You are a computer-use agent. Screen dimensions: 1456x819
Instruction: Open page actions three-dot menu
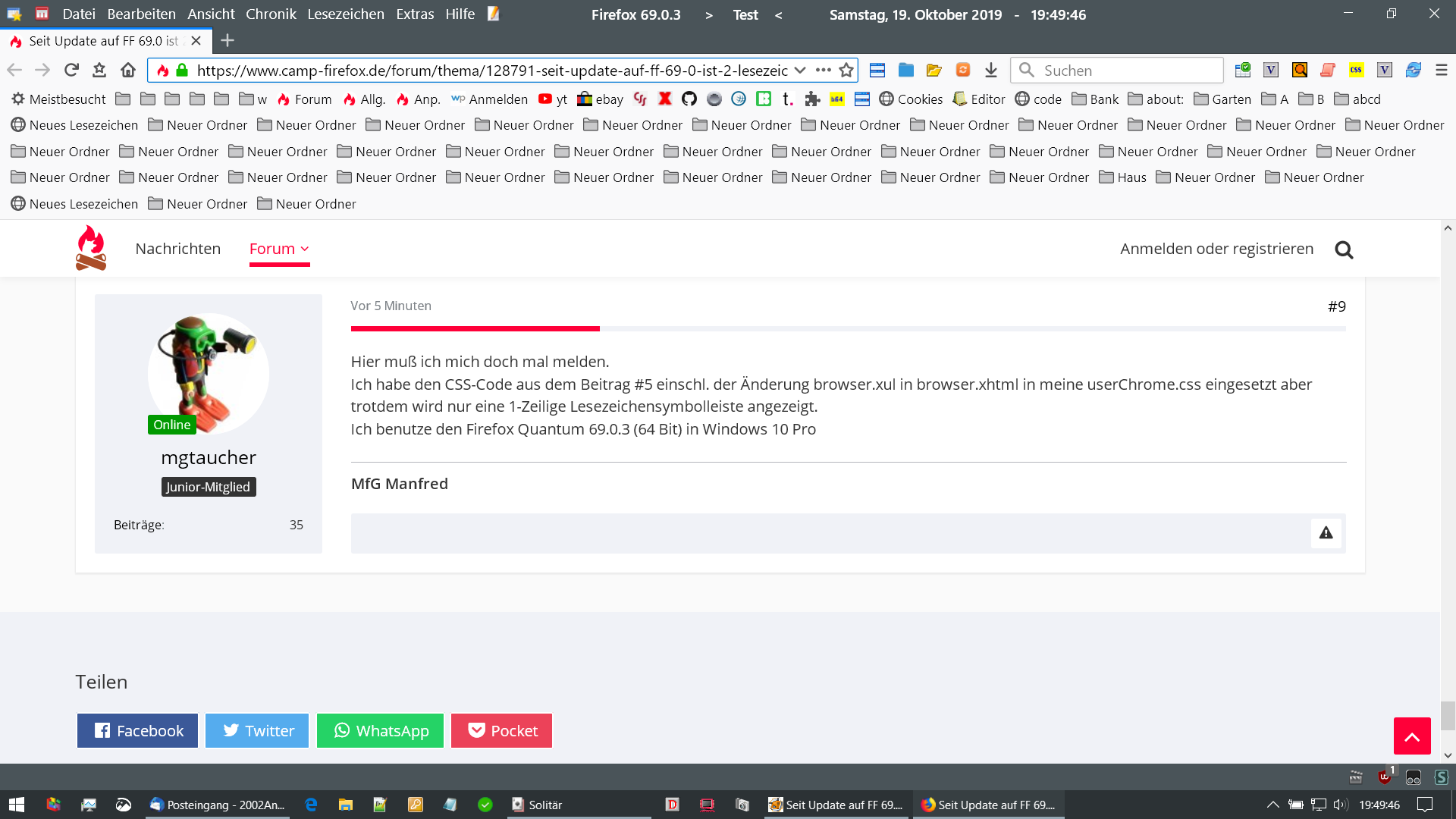[x=824, y=71]
